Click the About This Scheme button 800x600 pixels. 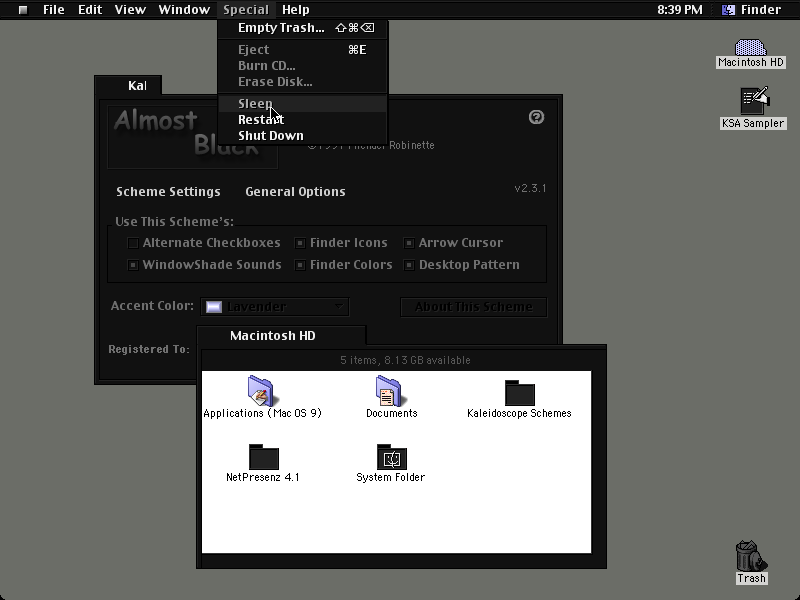pos(473,307)
